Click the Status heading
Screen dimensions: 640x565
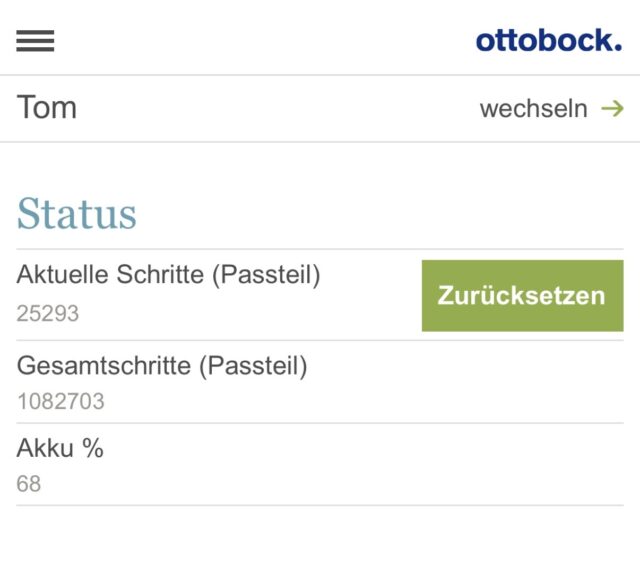[77, 214]
